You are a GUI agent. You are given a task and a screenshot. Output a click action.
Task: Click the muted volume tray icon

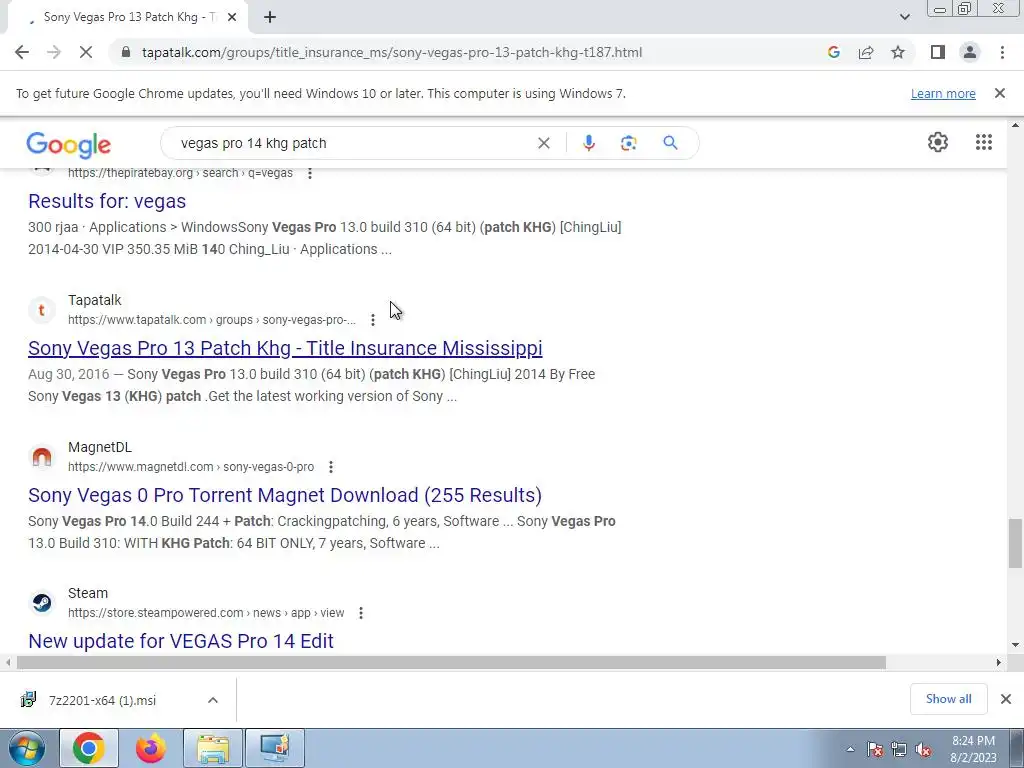point(923,750)
